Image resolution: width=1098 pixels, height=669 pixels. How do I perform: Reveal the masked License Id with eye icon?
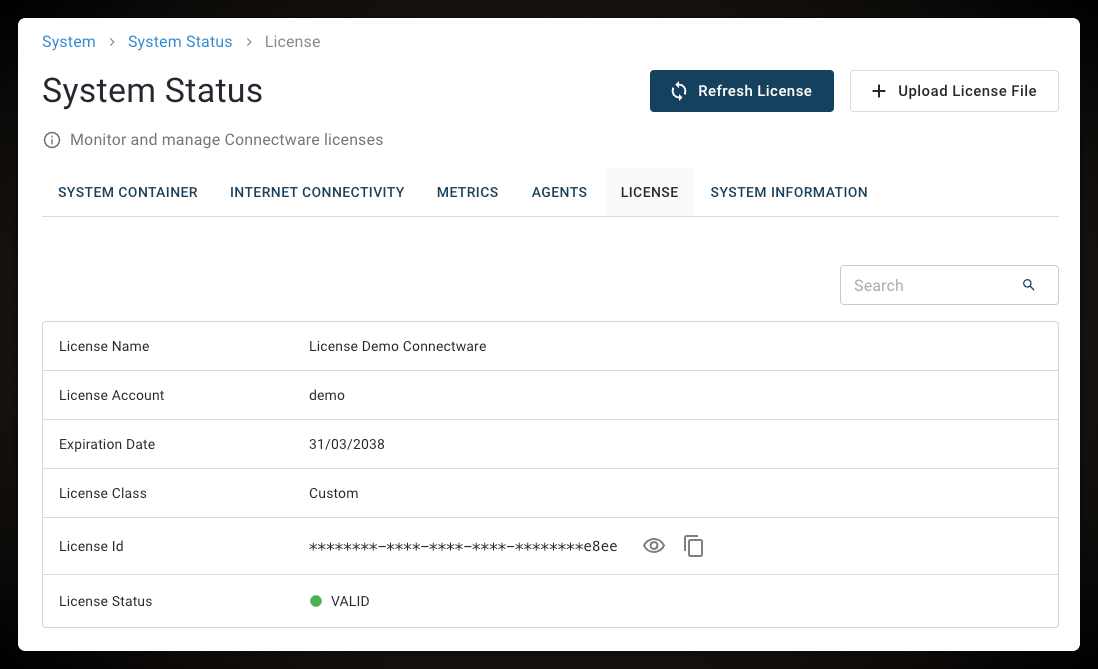click(654, 546)
